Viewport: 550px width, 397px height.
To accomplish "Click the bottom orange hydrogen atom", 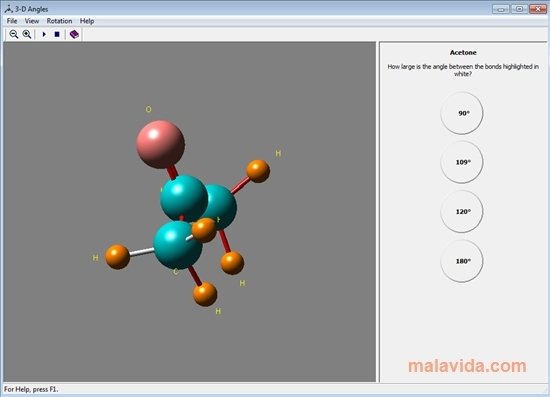I will (x=205, y=294).
